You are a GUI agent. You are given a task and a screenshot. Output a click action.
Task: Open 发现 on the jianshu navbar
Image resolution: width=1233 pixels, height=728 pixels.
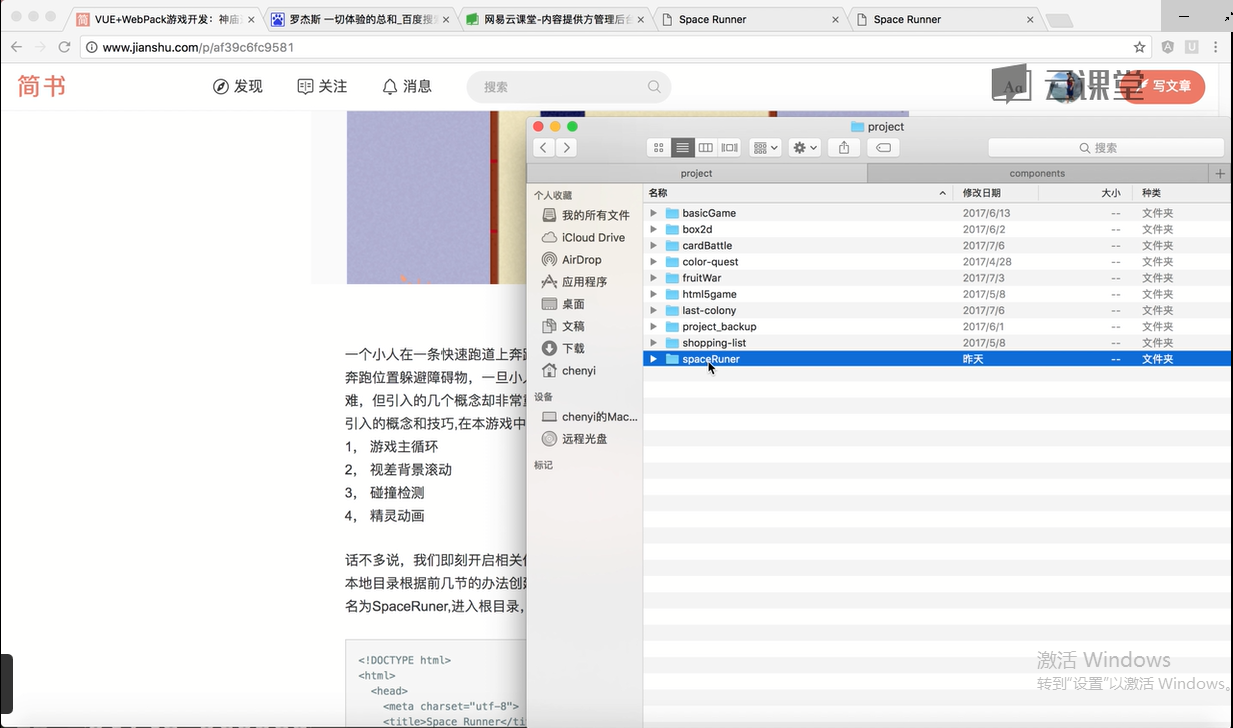238,87
